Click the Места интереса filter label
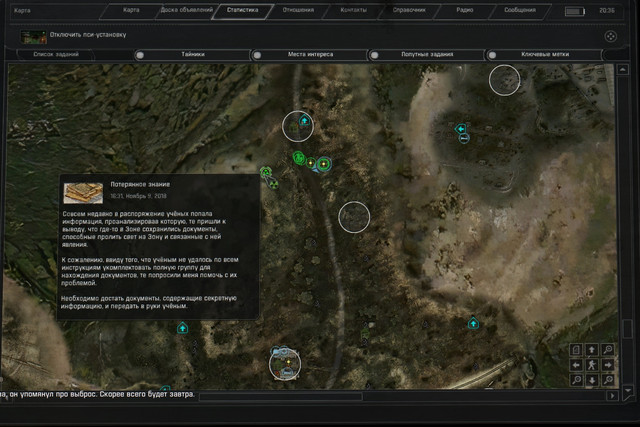 click(x=310, y=54)
